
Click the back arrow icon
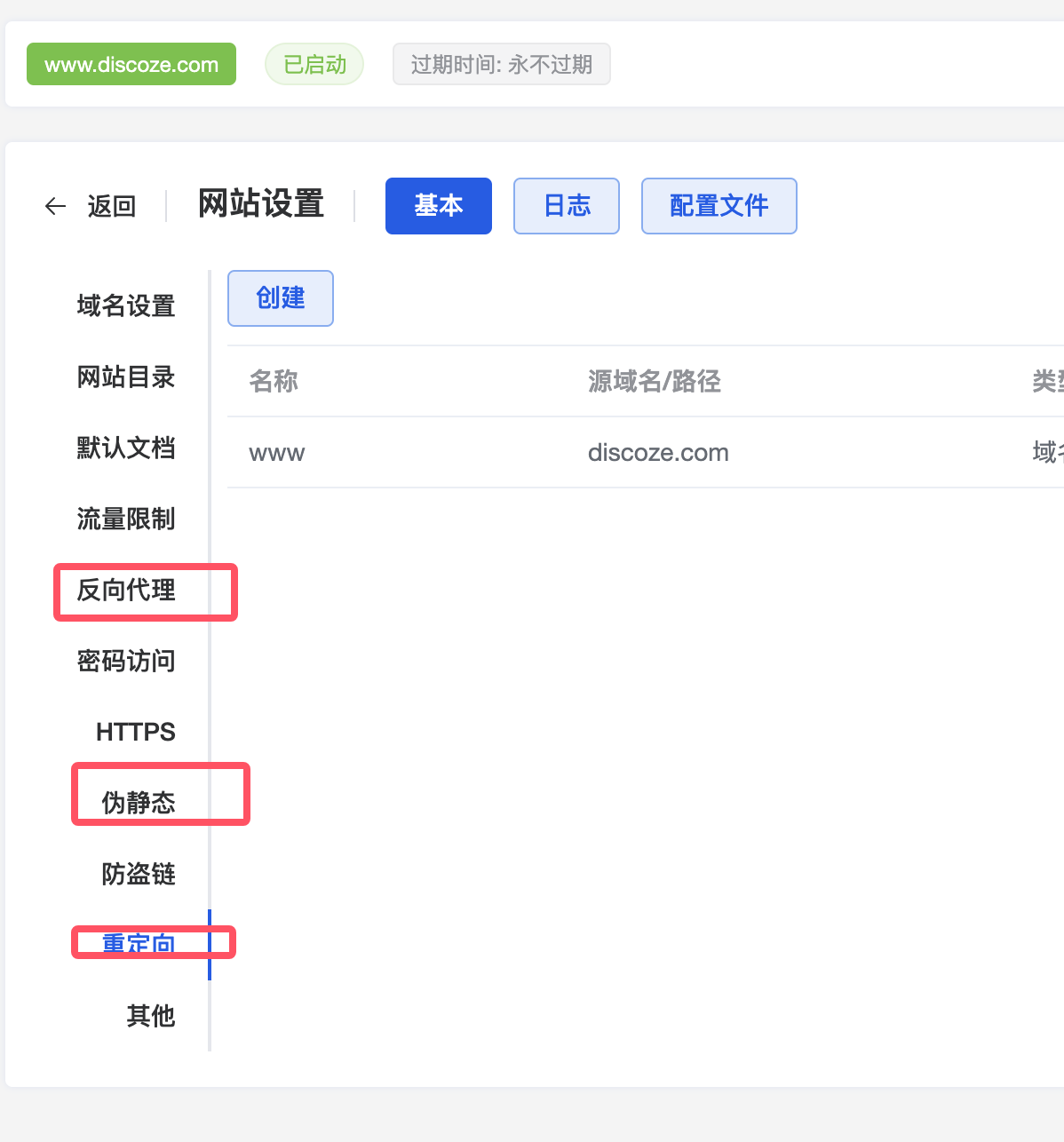[55, 206]
